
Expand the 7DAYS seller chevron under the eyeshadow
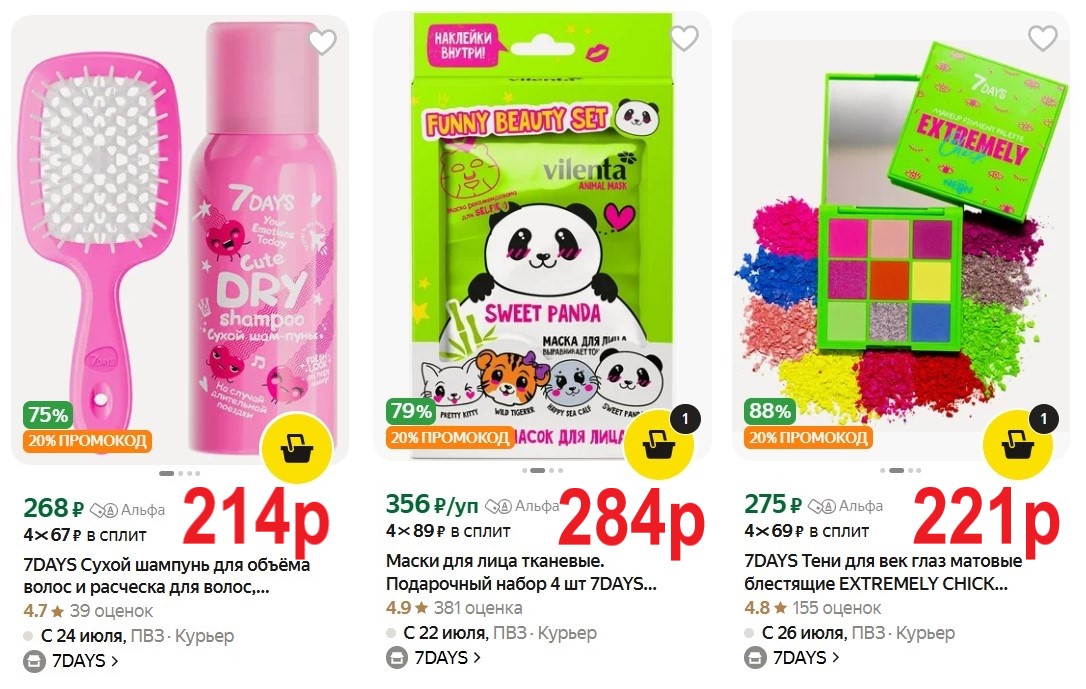click(835, 658)
